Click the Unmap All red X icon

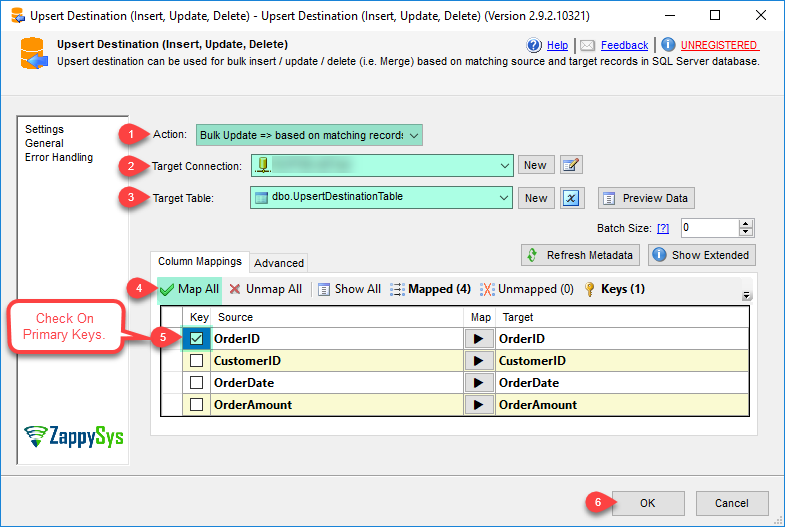pyautogui.click(x=234, y=289)
